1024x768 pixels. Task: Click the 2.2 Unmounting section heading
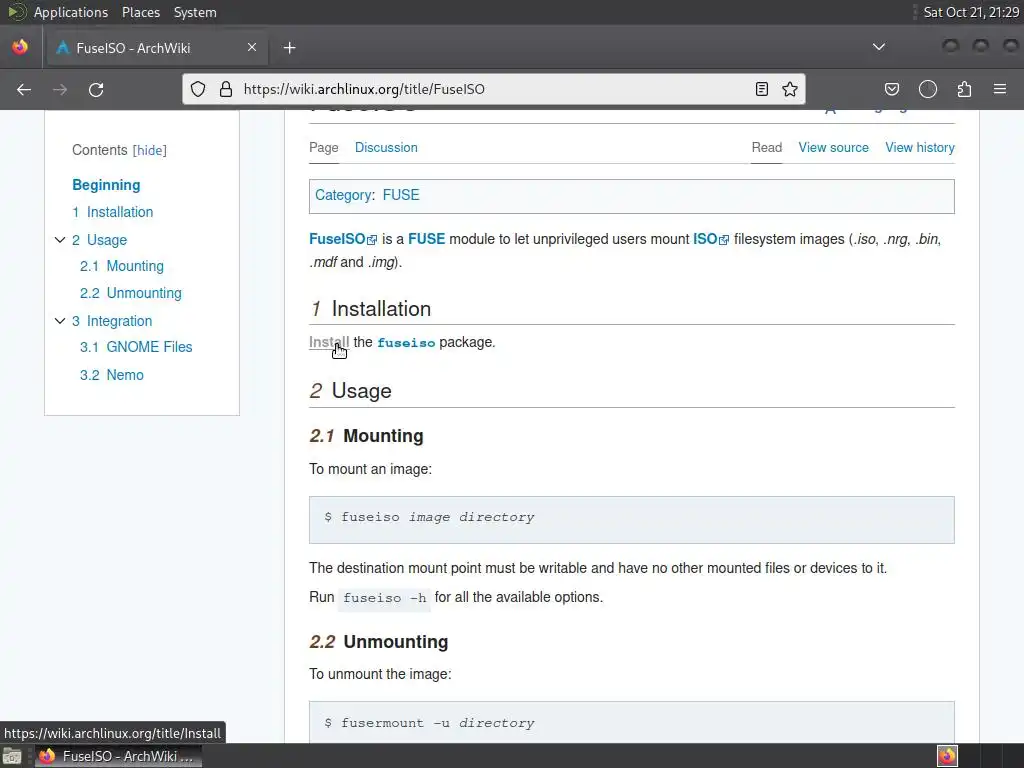[x=379, y=642]
